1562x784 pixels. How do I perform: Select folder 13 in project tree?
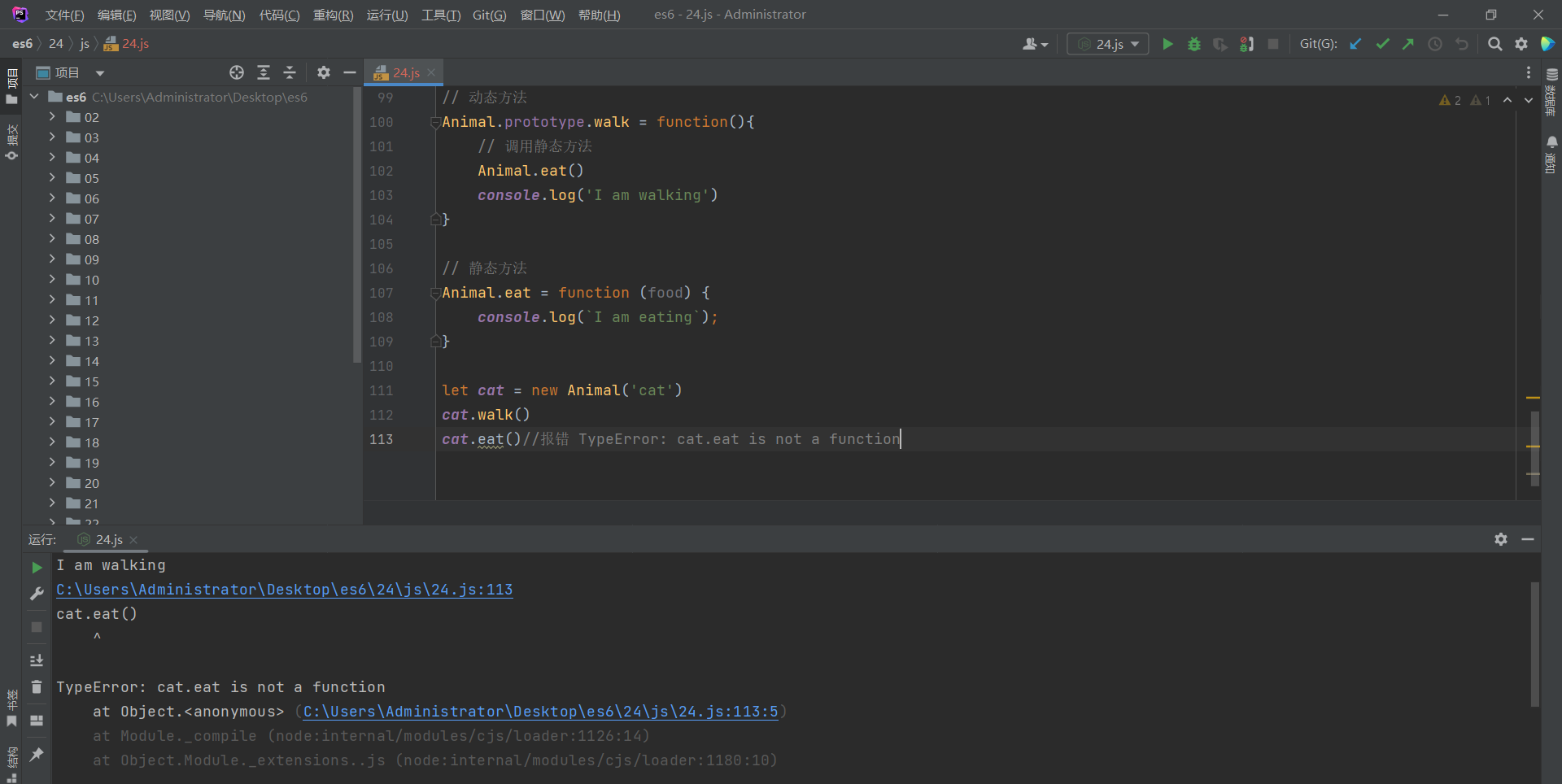coord(91,340)
